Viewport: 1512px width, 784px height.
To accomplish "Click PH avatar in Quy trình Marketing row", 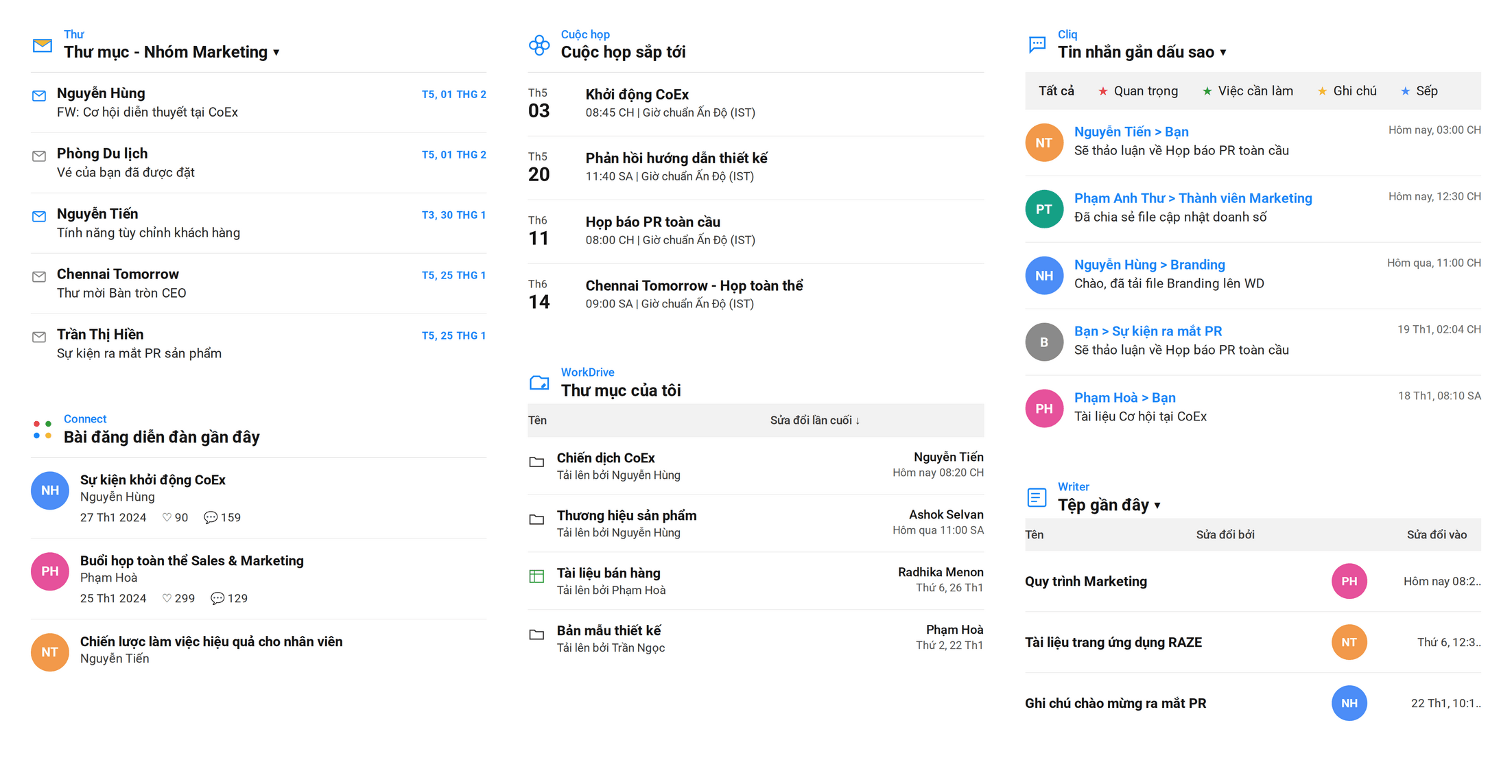I will click(x=1349, y=582).
